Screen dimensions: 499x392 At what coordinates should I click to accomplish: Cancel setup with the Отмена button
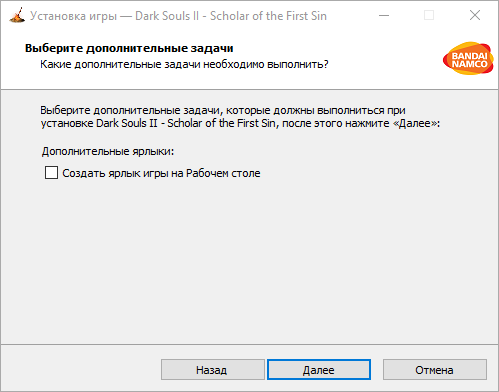pos(435,370)
